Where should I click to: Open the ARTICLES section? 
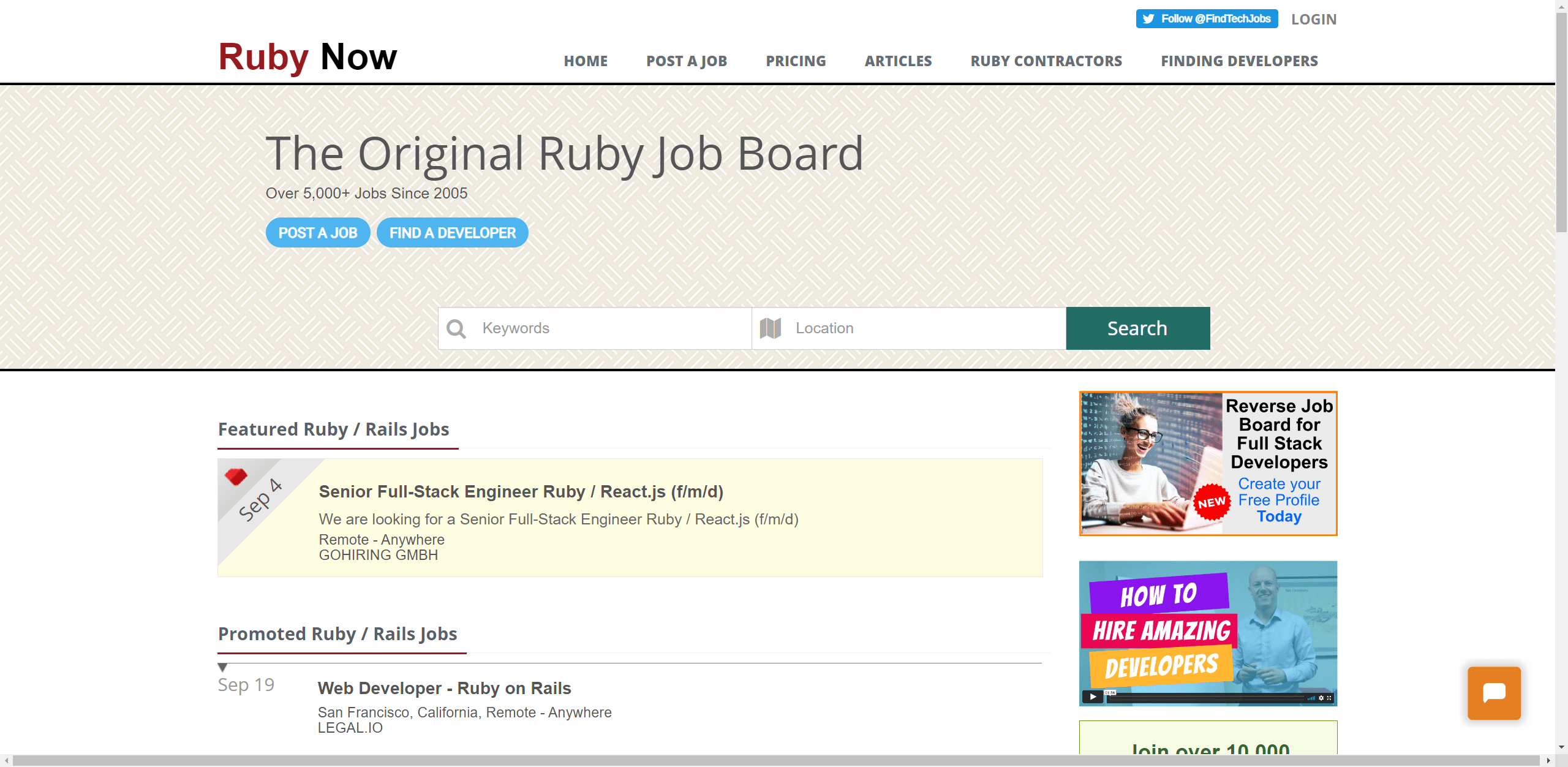pos(898,61)
